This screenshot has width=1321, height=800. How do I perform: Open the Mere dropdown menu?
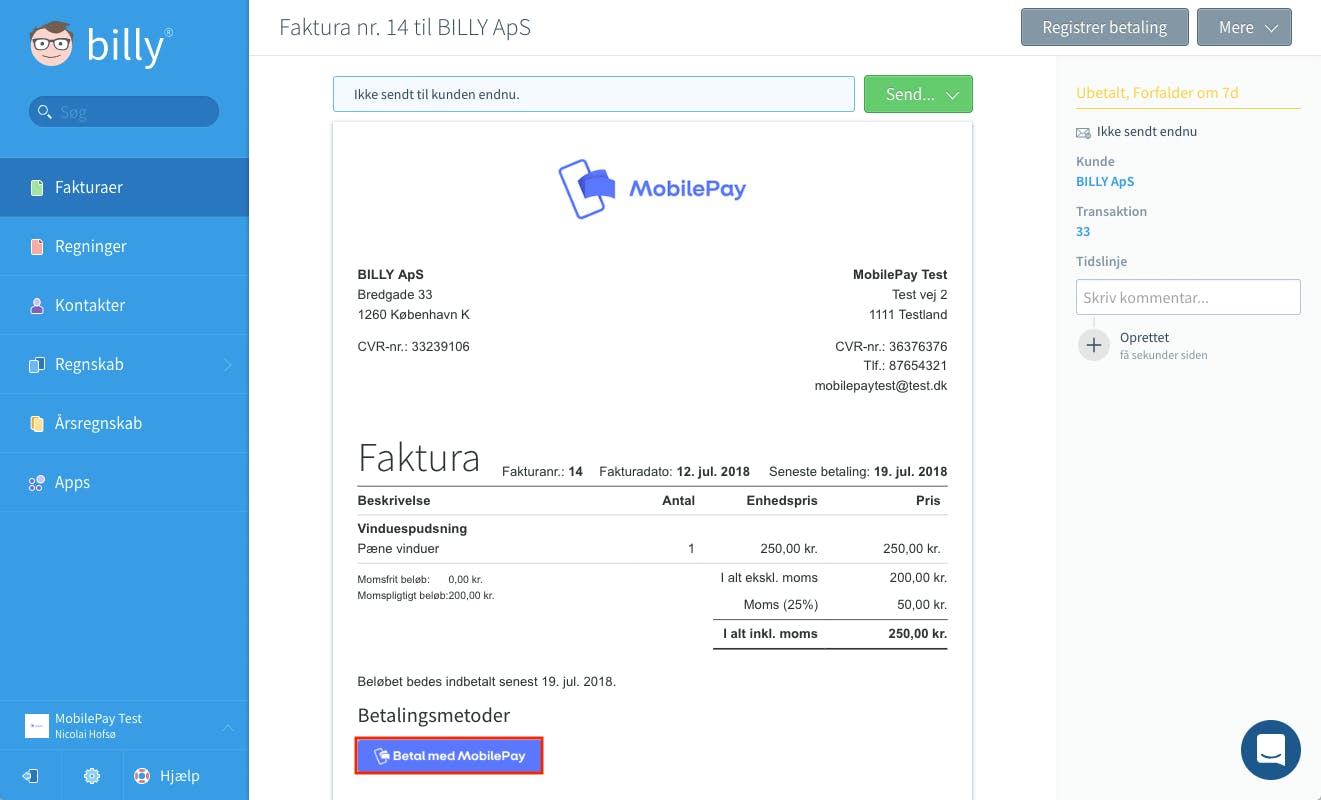[x=1244, y=28]
